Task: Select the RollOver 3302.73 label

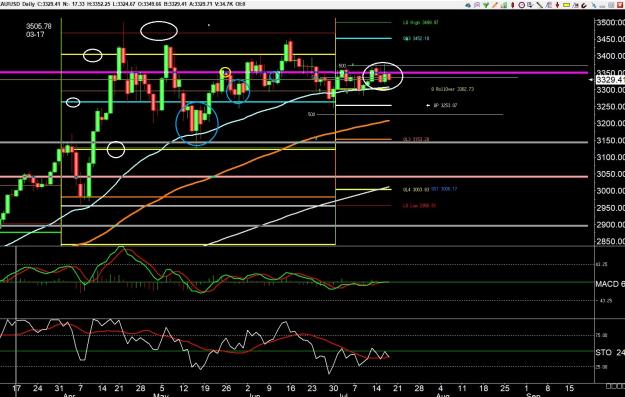Action: pyautogui.click(x=452, y=89)
